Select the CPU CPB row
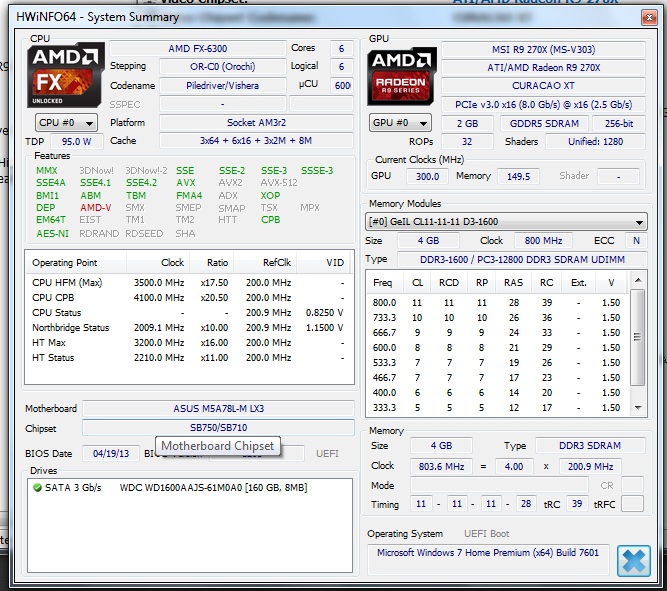The height and width of the screenshot is (591, 667). tap(189, 297)
